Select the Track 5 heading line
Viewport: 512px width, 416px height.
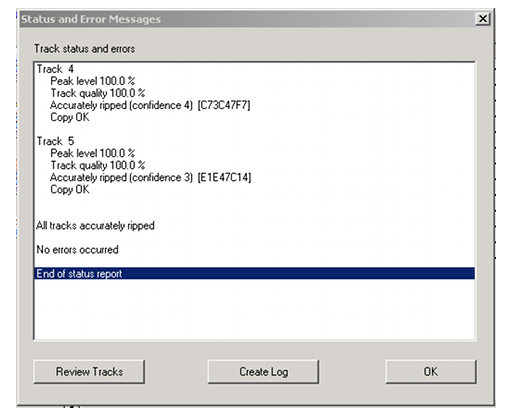coord(55,141)
